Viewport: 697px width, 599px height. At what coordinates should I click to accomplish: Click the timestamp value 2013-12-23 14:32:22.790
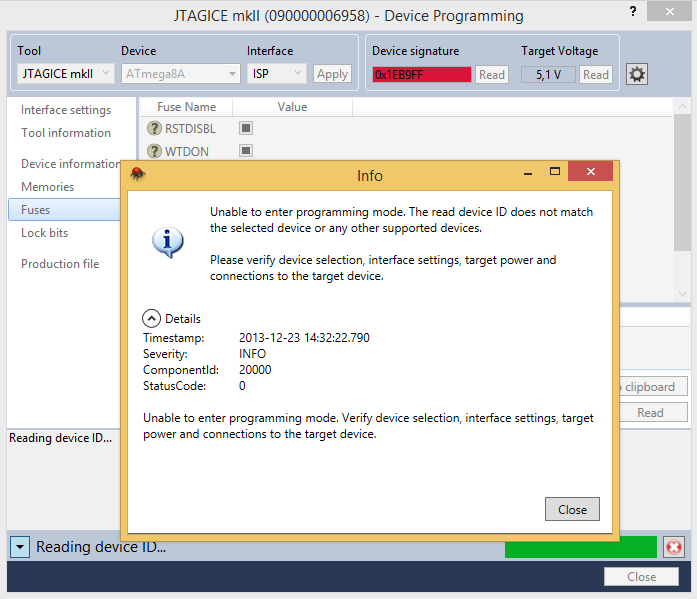click(304, 338)
